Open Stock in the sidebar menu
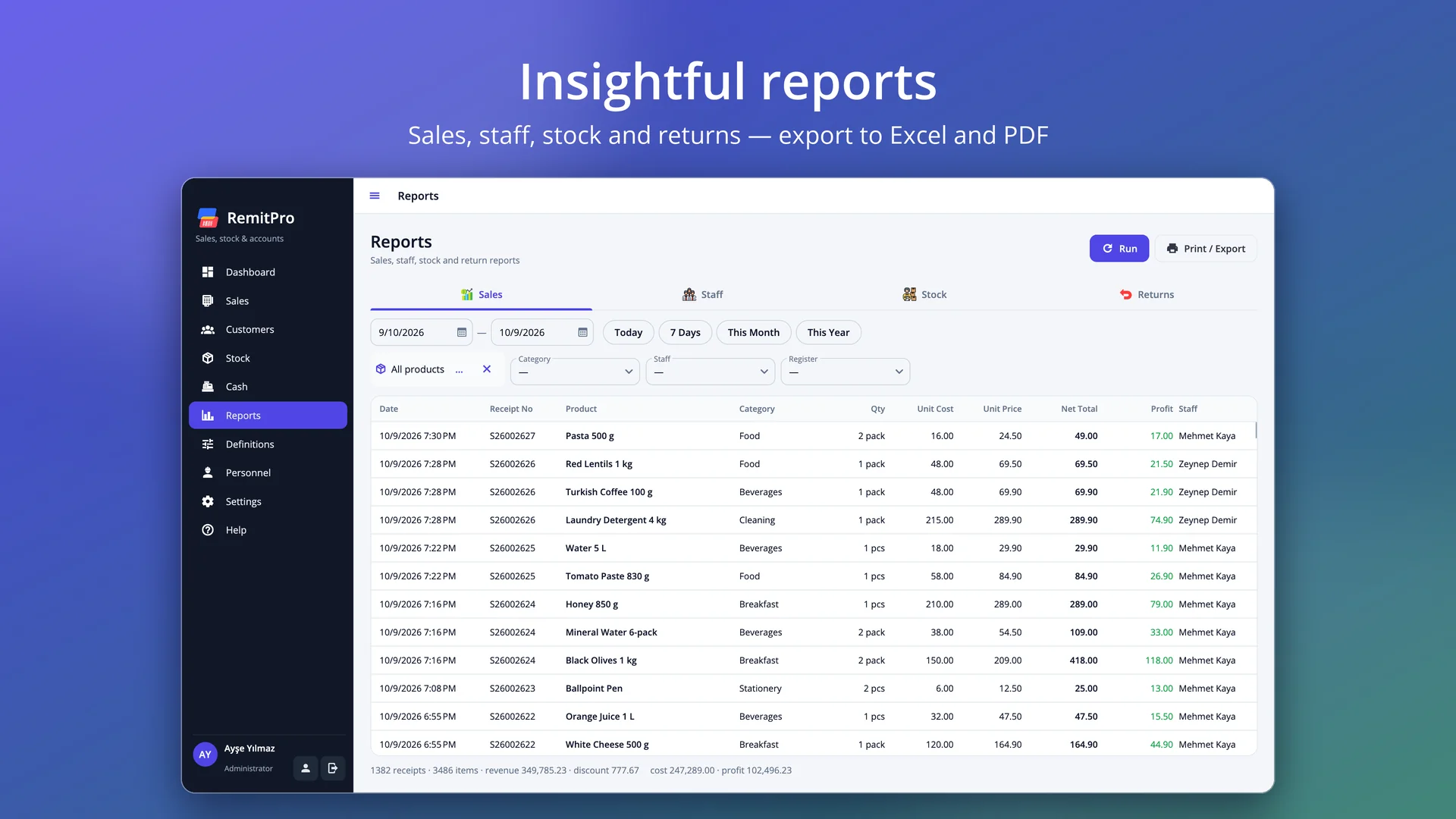1456x819 pixels. pos(268,358)
